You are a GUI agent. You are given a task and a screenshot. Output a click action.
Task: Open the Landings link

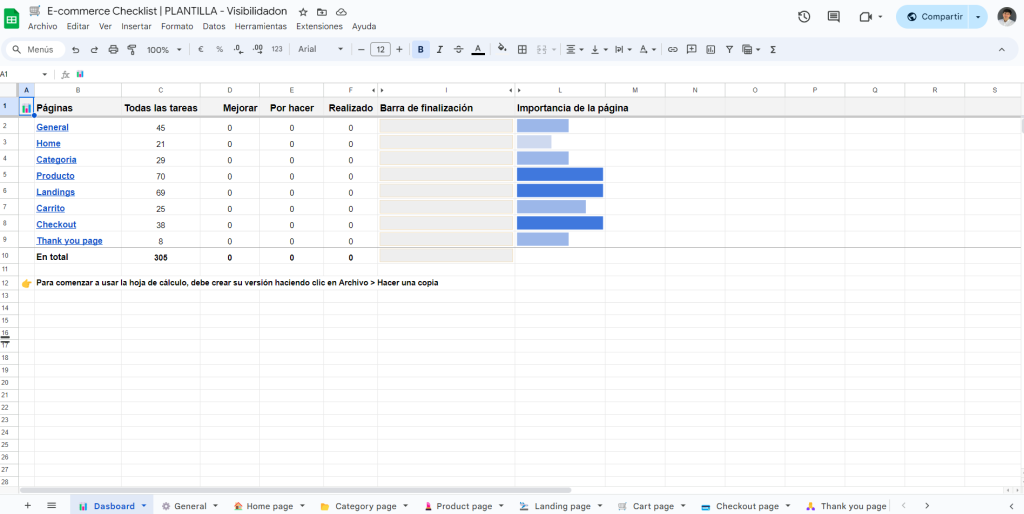coord(55,192)
